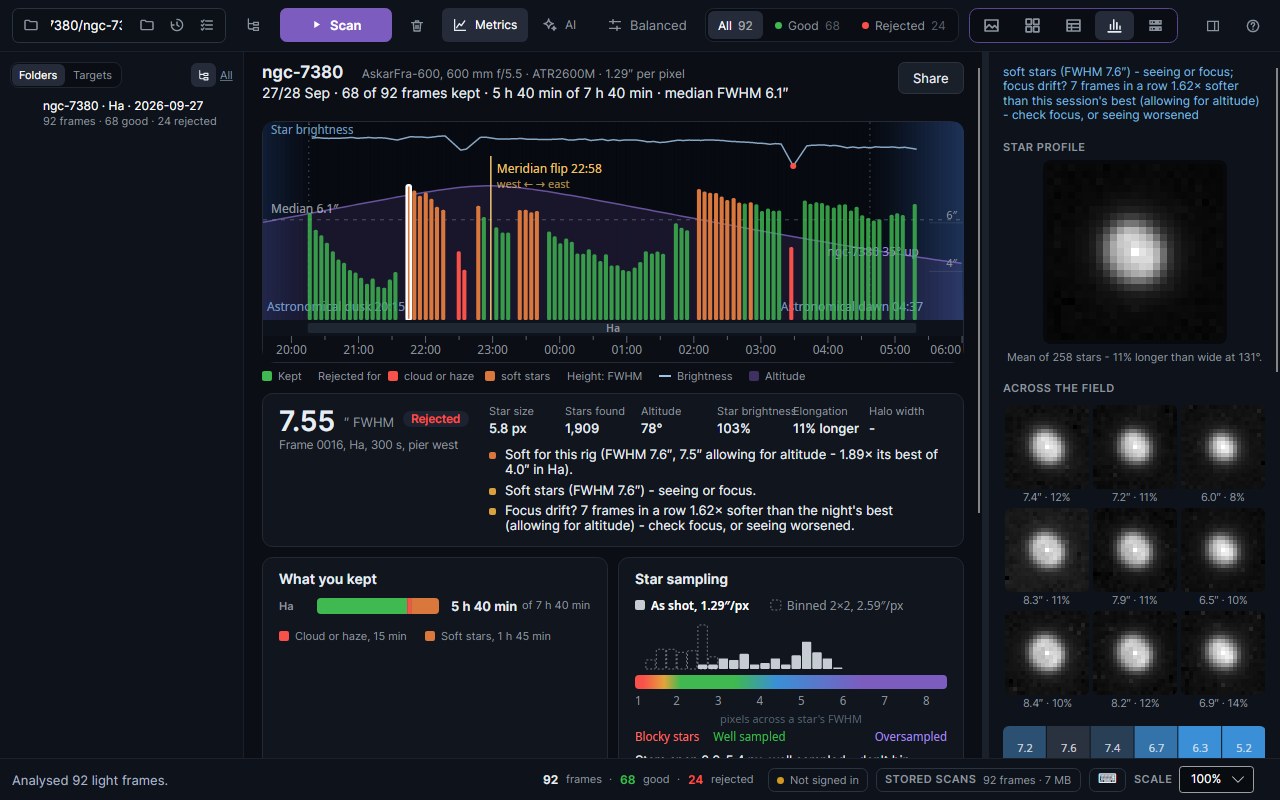Toggle the right side panel icon
Screen dimensions: 1280x800
1213,25
